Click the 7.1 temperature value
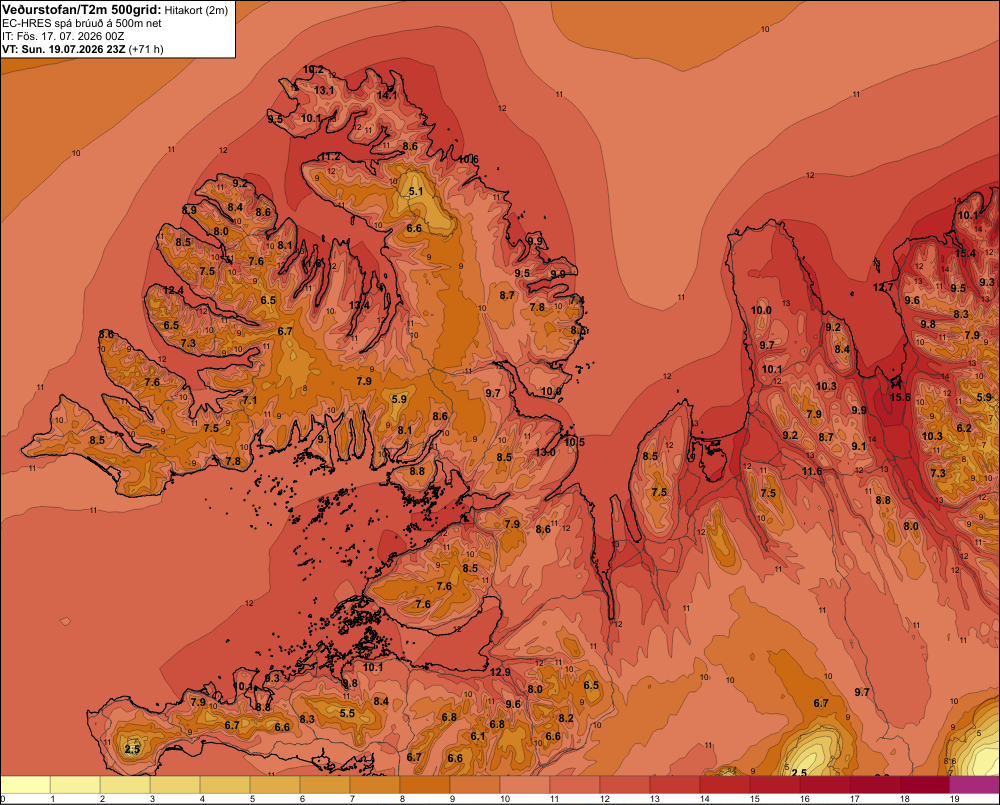Viewport: 1000px width, 805px height. pos(250,401)
